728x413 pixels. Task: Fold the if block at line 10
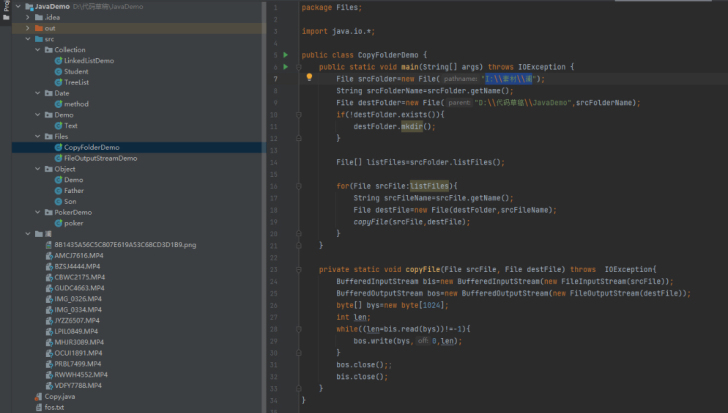tap(299, 115)
